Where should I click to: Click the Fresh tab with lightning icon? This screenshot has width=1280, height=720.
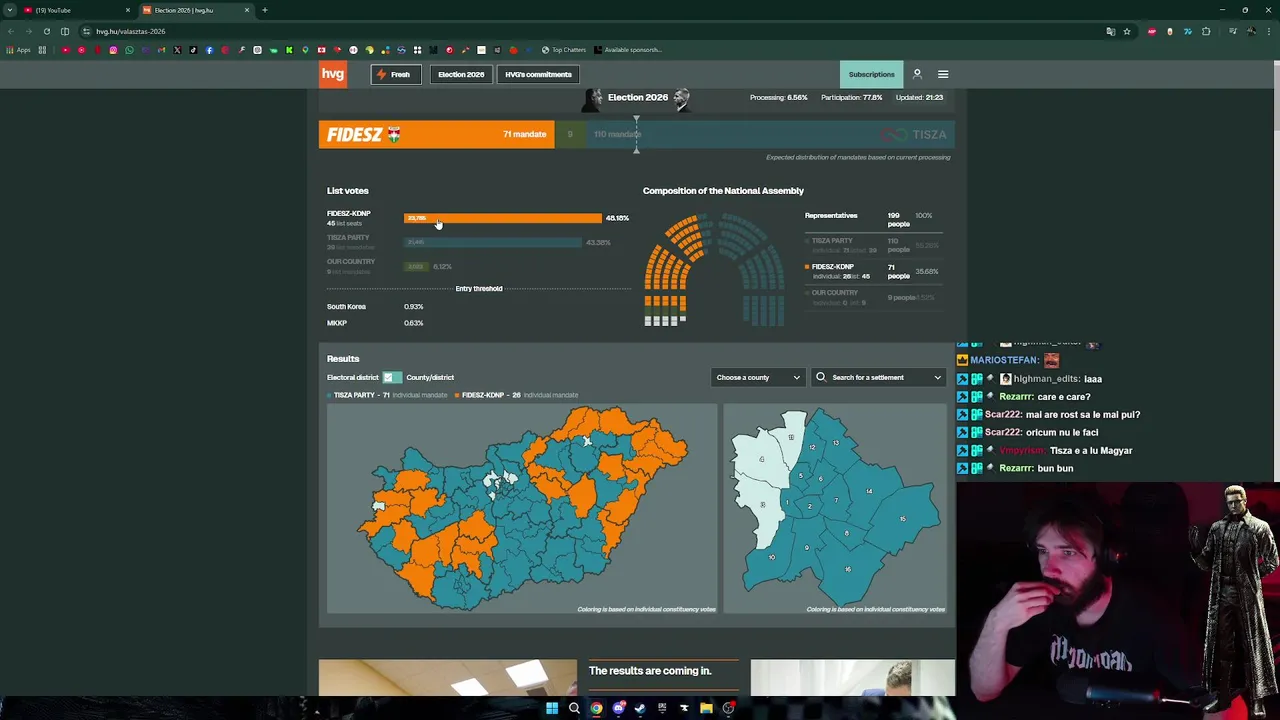[396, 74]
